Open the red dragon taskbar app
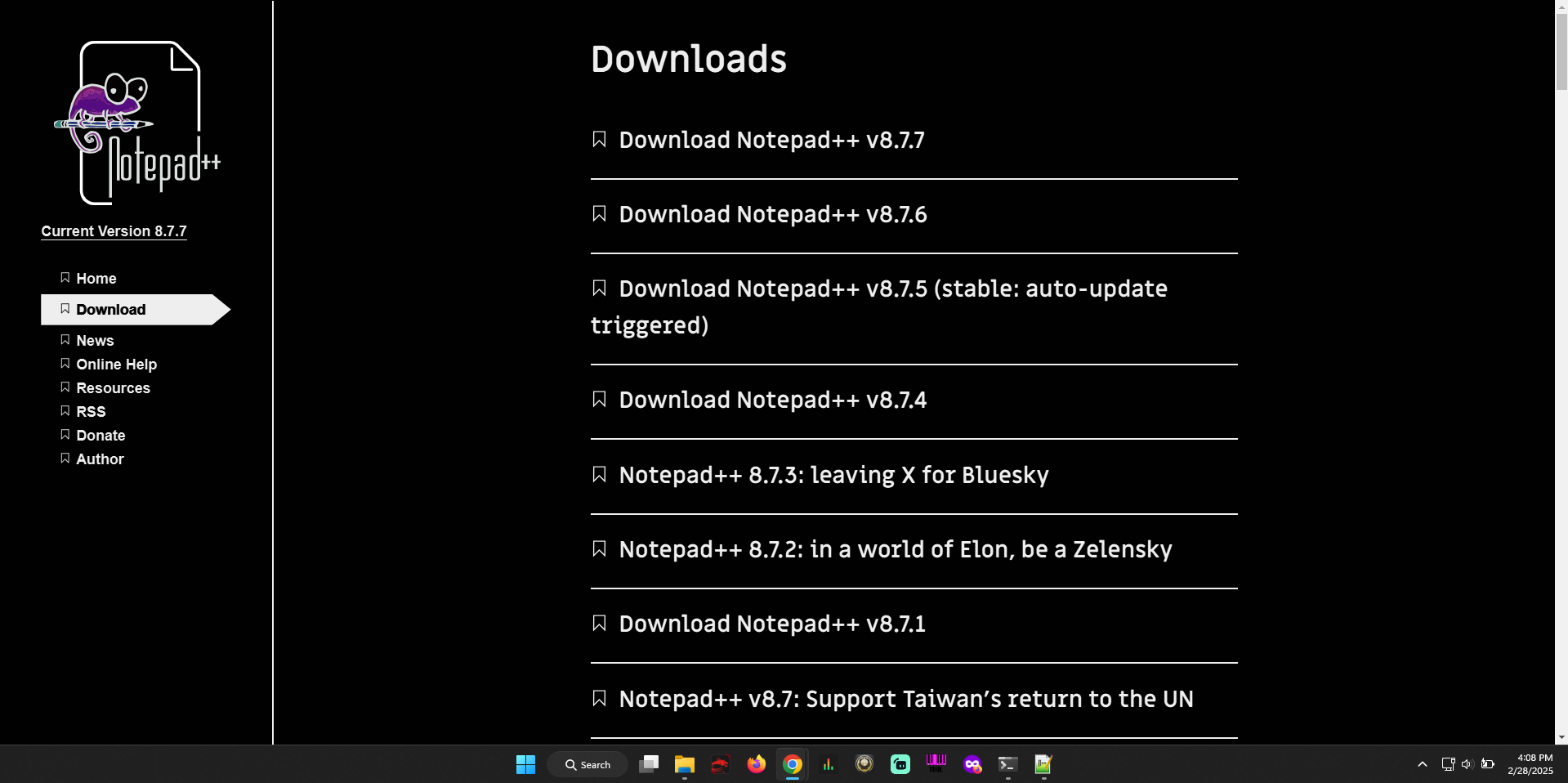This screenshot has width=1568, height=783. pyautogui.click(x=721, y=764)
